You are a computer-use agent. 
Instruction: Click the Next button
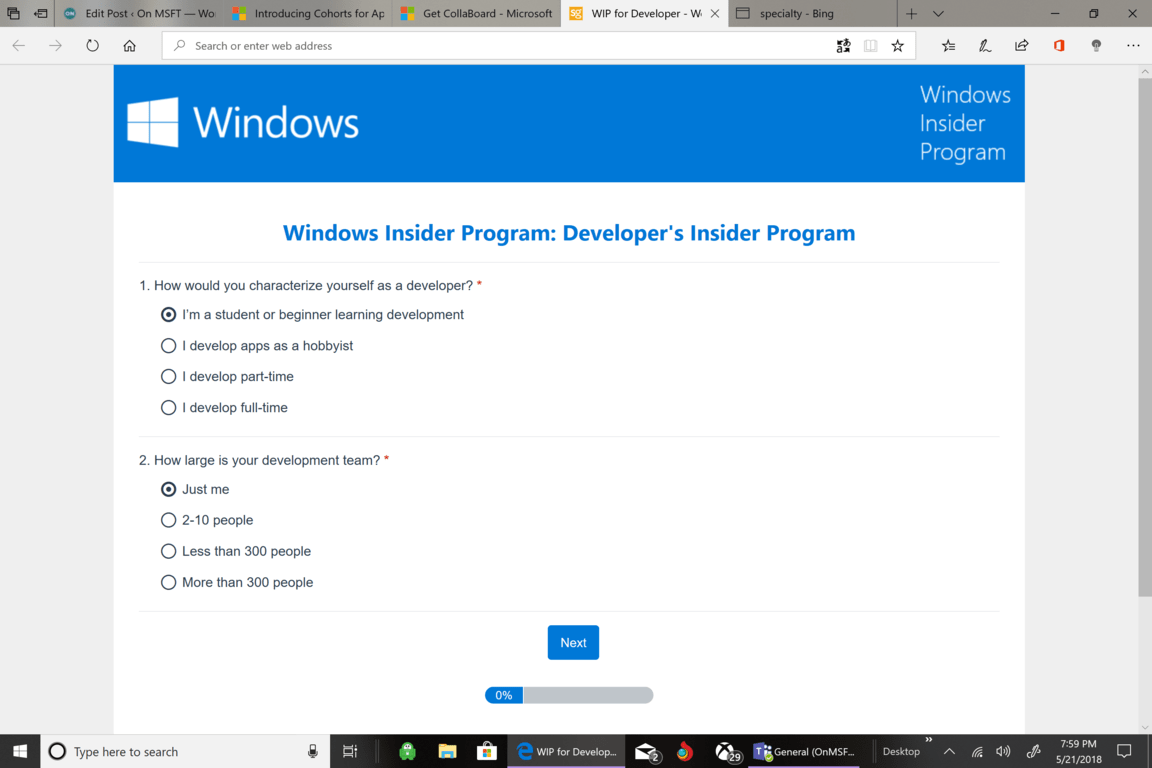coord(573,642)
